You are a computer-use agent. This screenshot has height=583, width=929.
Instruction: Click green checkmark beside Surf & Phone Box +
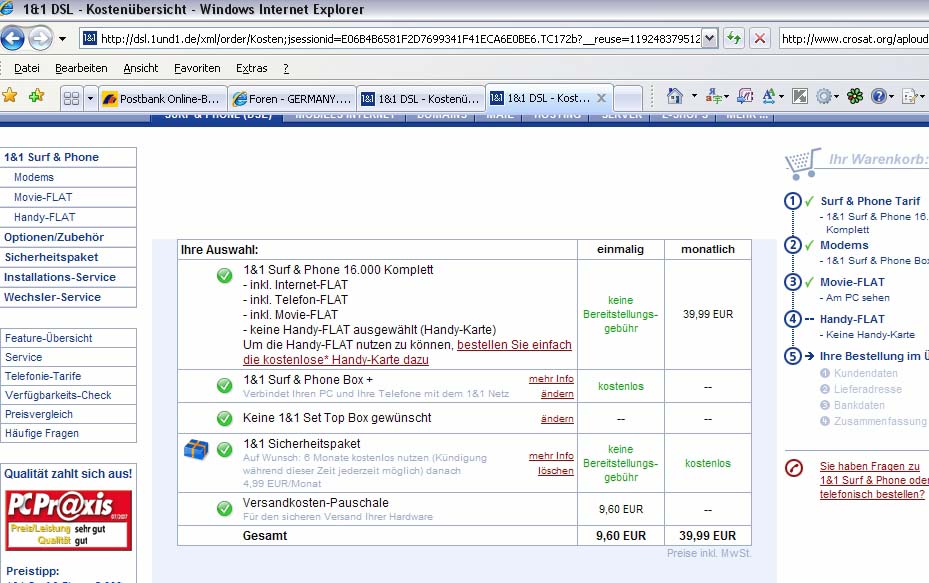[224, 385]
